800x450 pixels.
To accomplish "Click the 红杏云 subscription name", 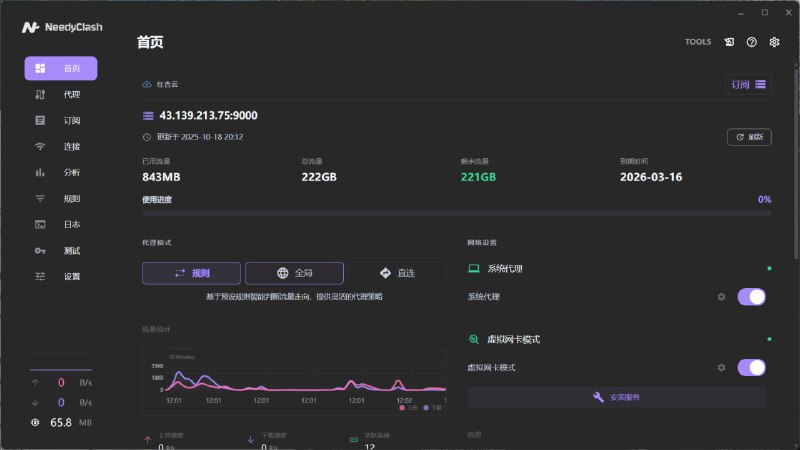I will (167, 84).
